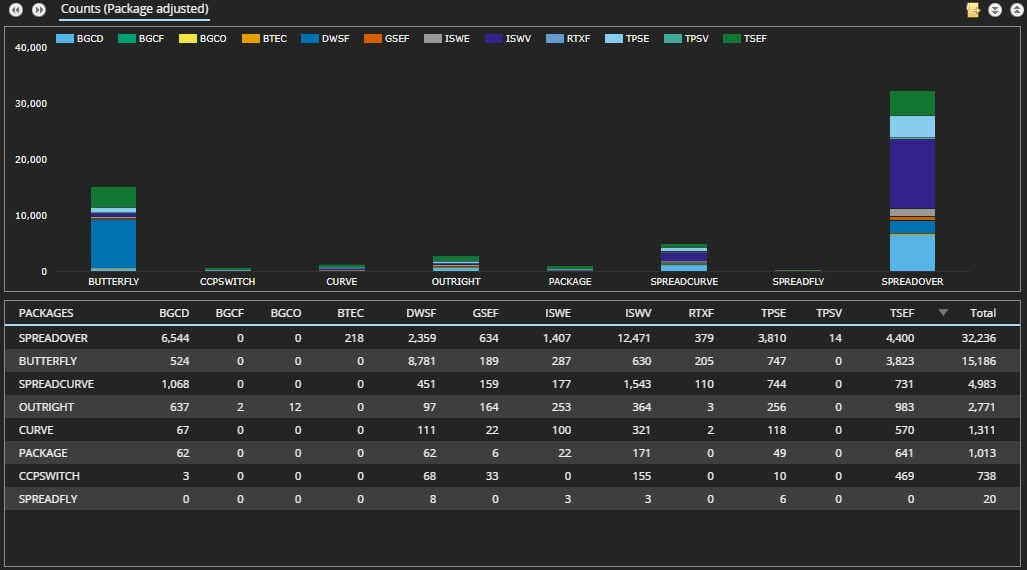Image resolution: width=1027 pixels, height=570 pixels.
Task: Toggle the GSEF legend entry
Action: pyautogui.click(x=386, y=39)
